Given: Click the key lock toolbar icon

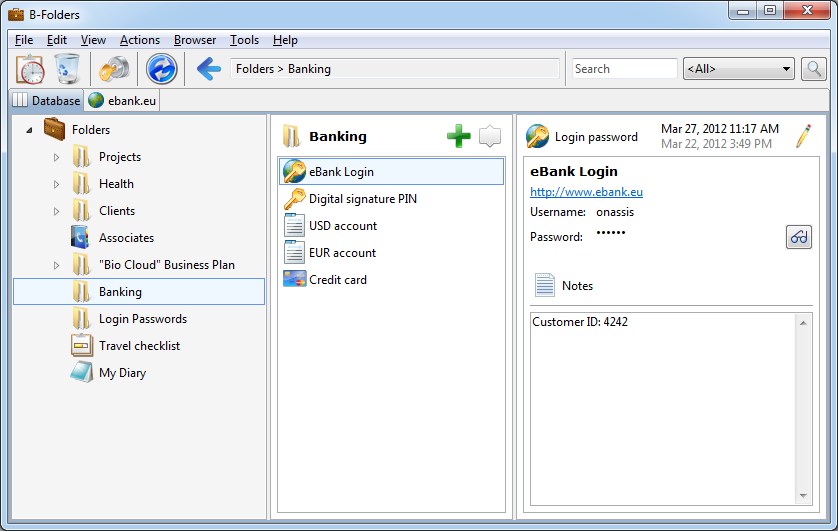Looking at the screenshot, I should click(x=114, y=69).
